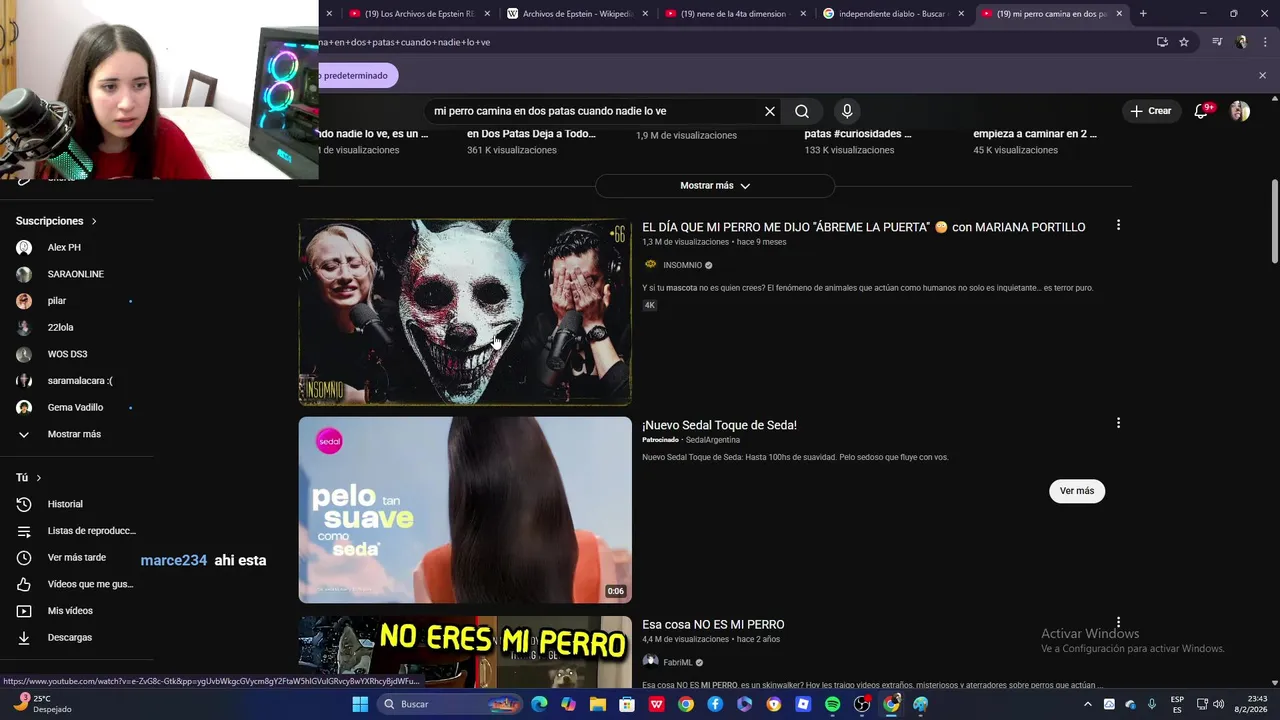This screenshot has height=720, width=1280.
Task: Dismiss the predeterminado banner
Action: [1262, 75]
